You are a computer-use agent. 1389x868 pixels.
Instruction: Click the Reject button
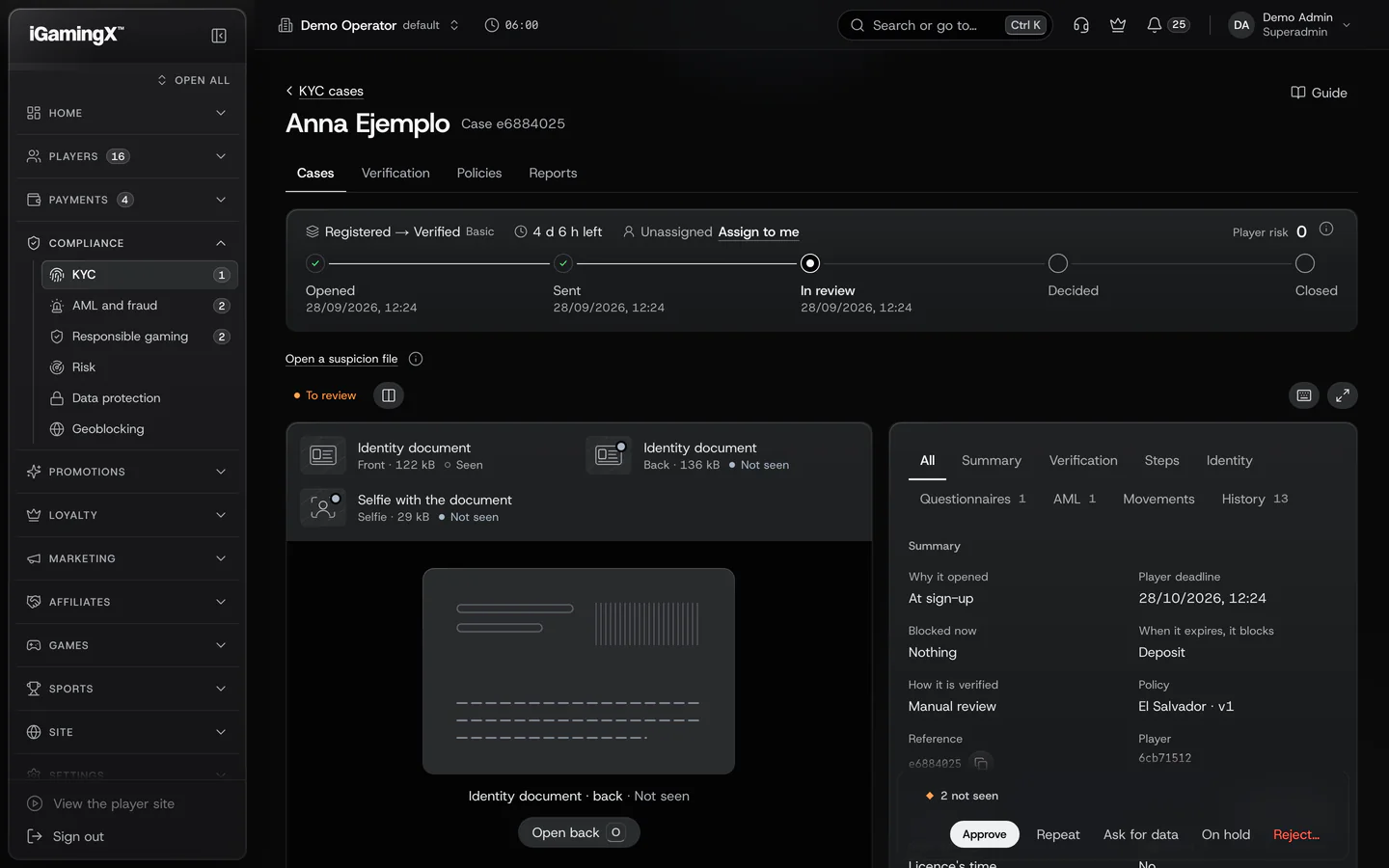(1296, 834)
